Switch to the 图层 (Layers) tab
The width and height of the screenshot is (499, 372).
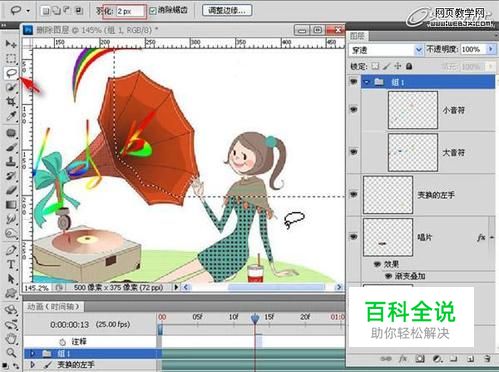tap(357, 36)
